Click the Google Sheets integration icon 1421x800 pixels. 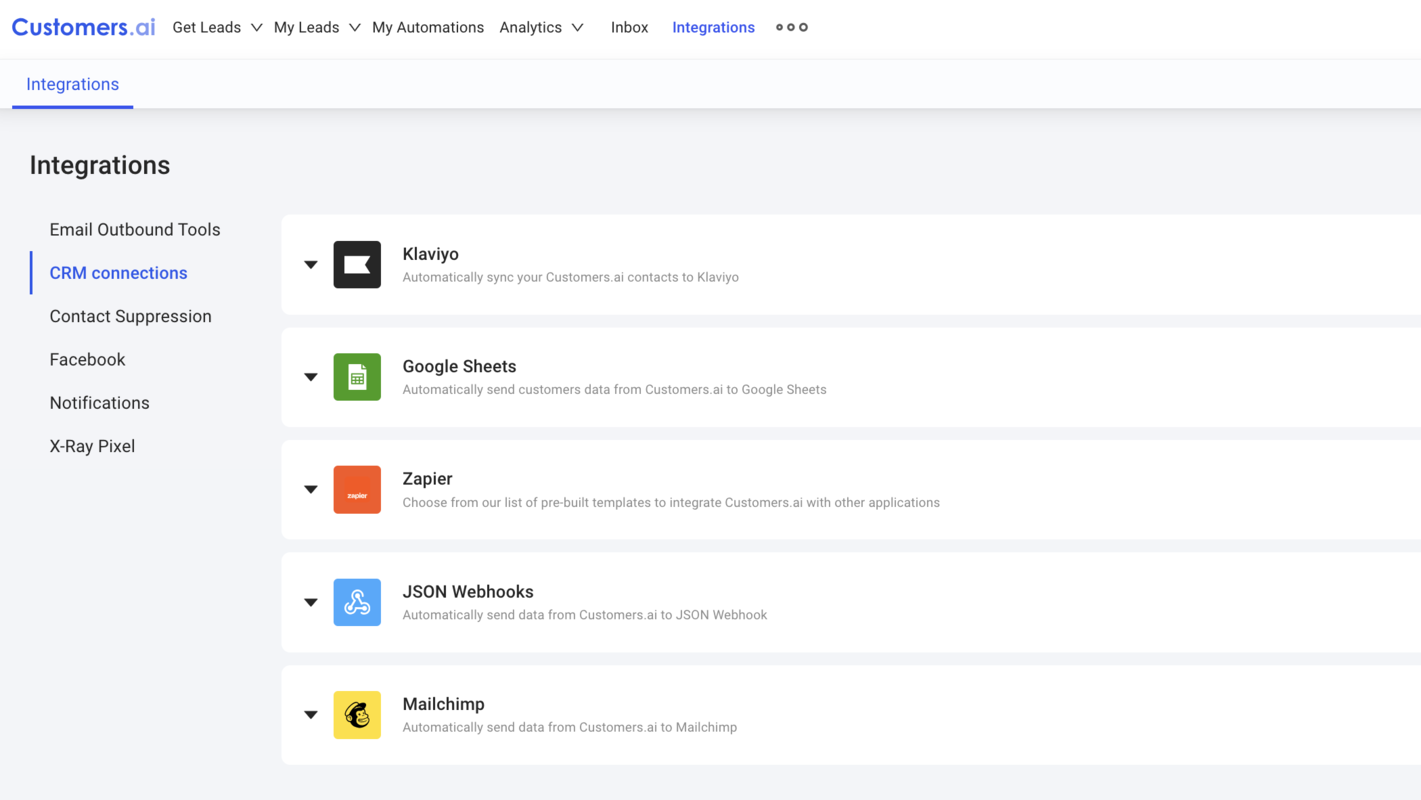357,377
